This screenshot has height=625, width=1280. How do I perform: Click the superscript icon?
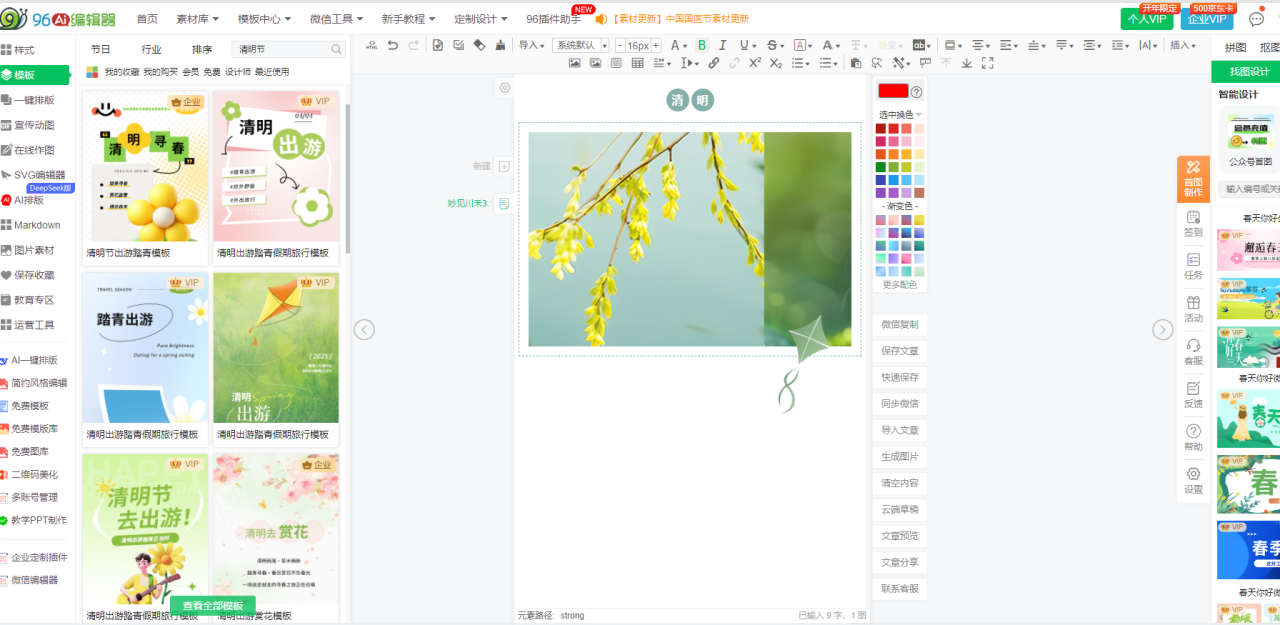coord(755,63)
